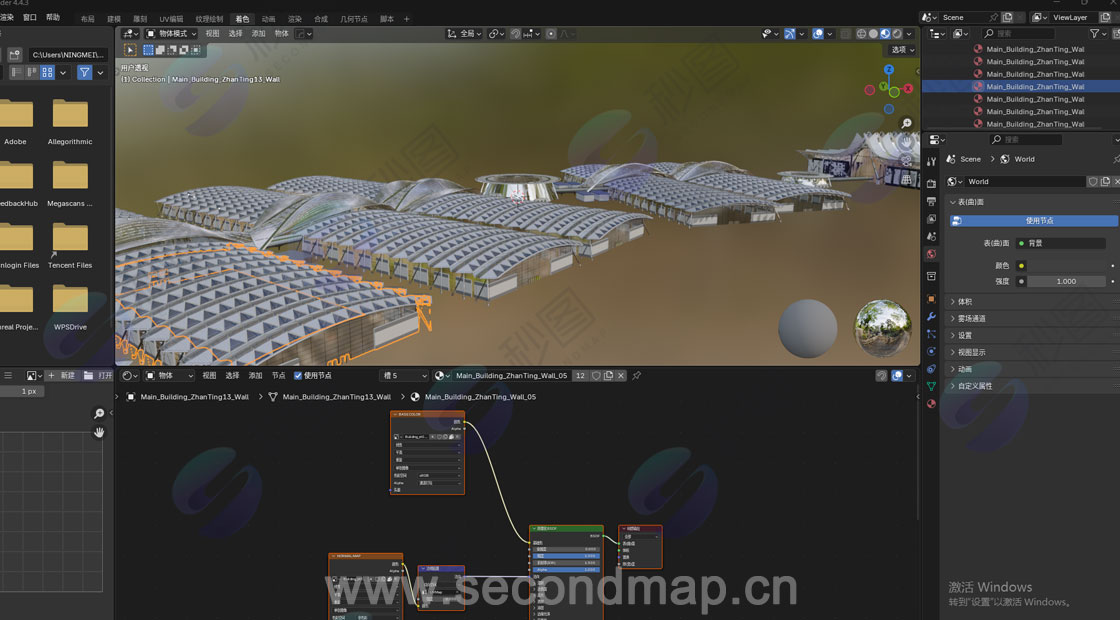Pin the Main_Building_ZhanTing_Wall_05 material in node editor
Viewport: 1120px width, 620px height.
pyautogui.click(x=636, y=376)
